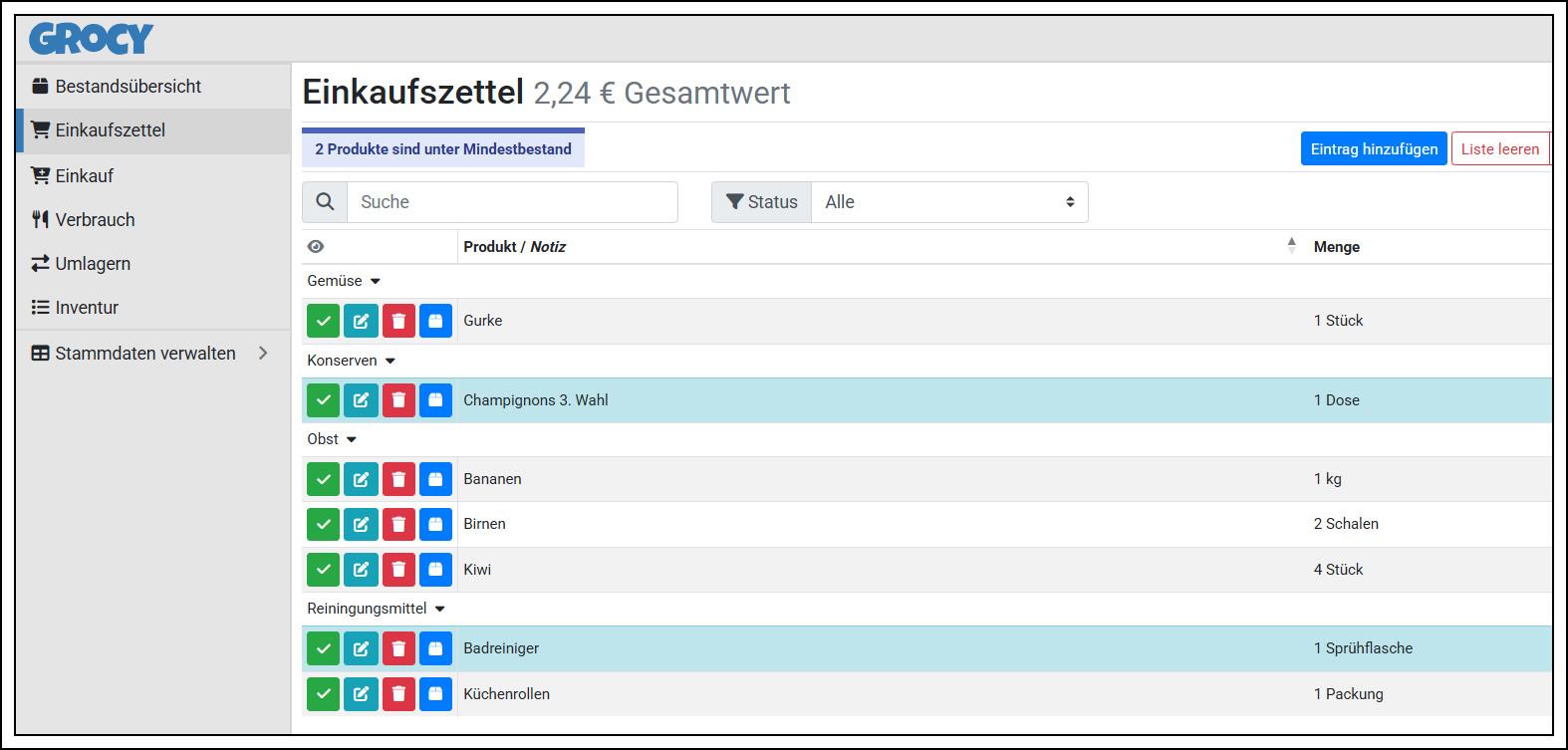Screen dimensions: 1568x750
Task: Toggle column visibility with the eye icon
Action: coord(316,247)
